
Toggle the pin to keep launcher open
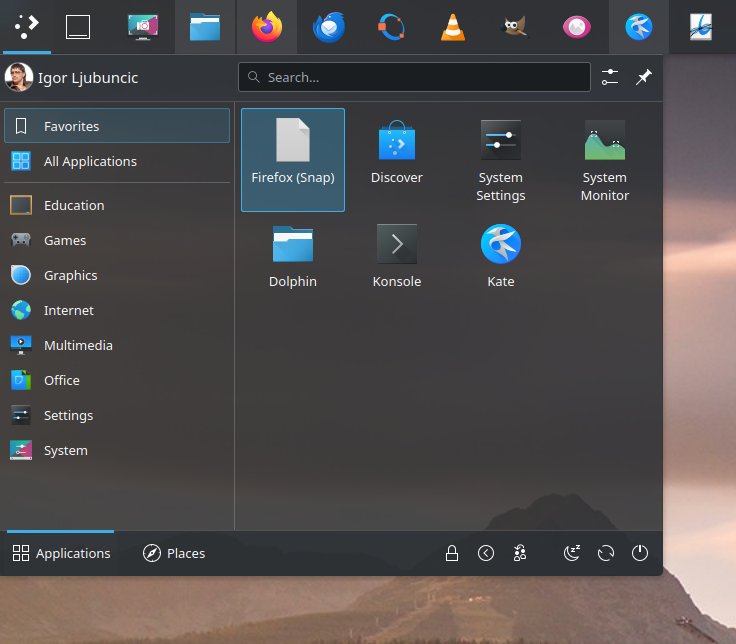(x=644, y=77)
